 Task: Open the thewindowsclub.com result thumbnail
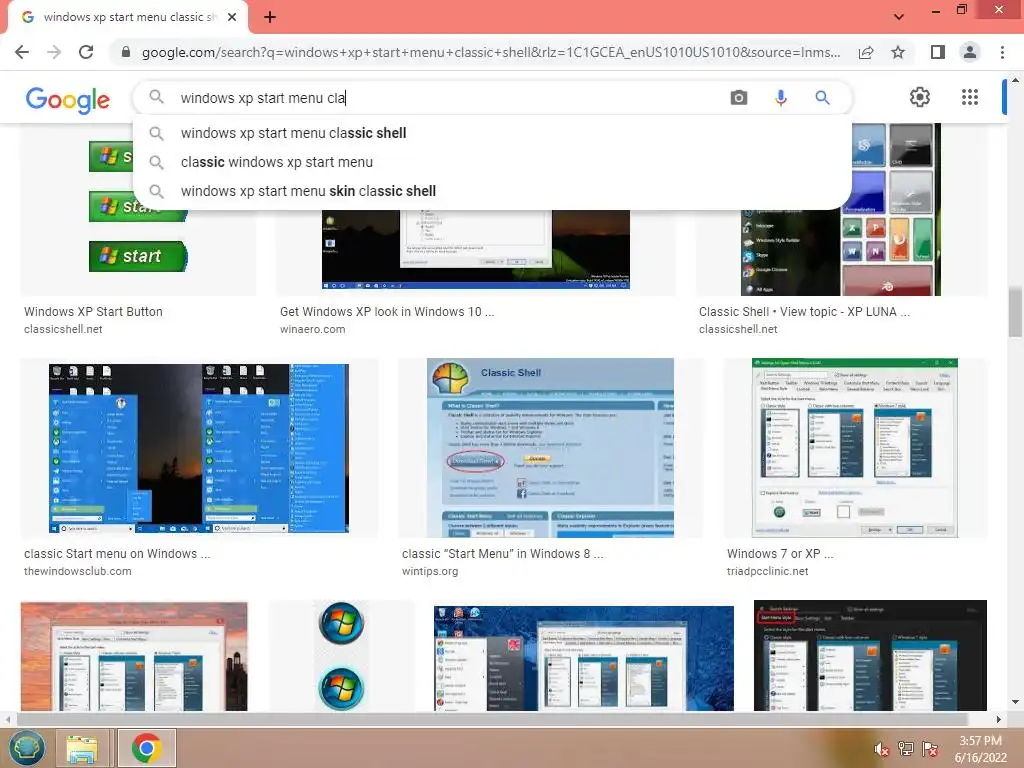click(199, 449)
